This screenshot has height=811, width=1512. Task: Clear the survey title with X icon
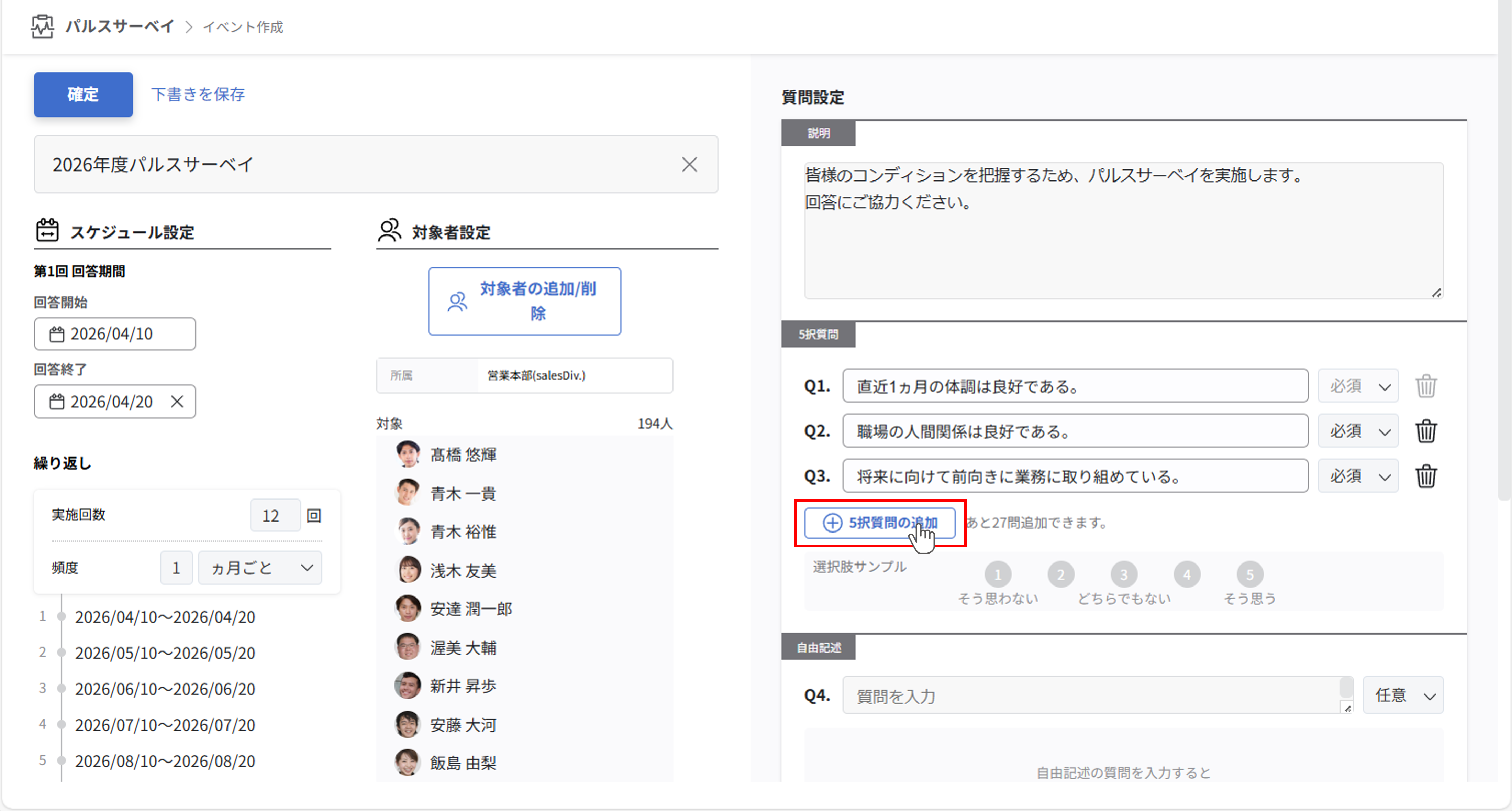[689, 164]
